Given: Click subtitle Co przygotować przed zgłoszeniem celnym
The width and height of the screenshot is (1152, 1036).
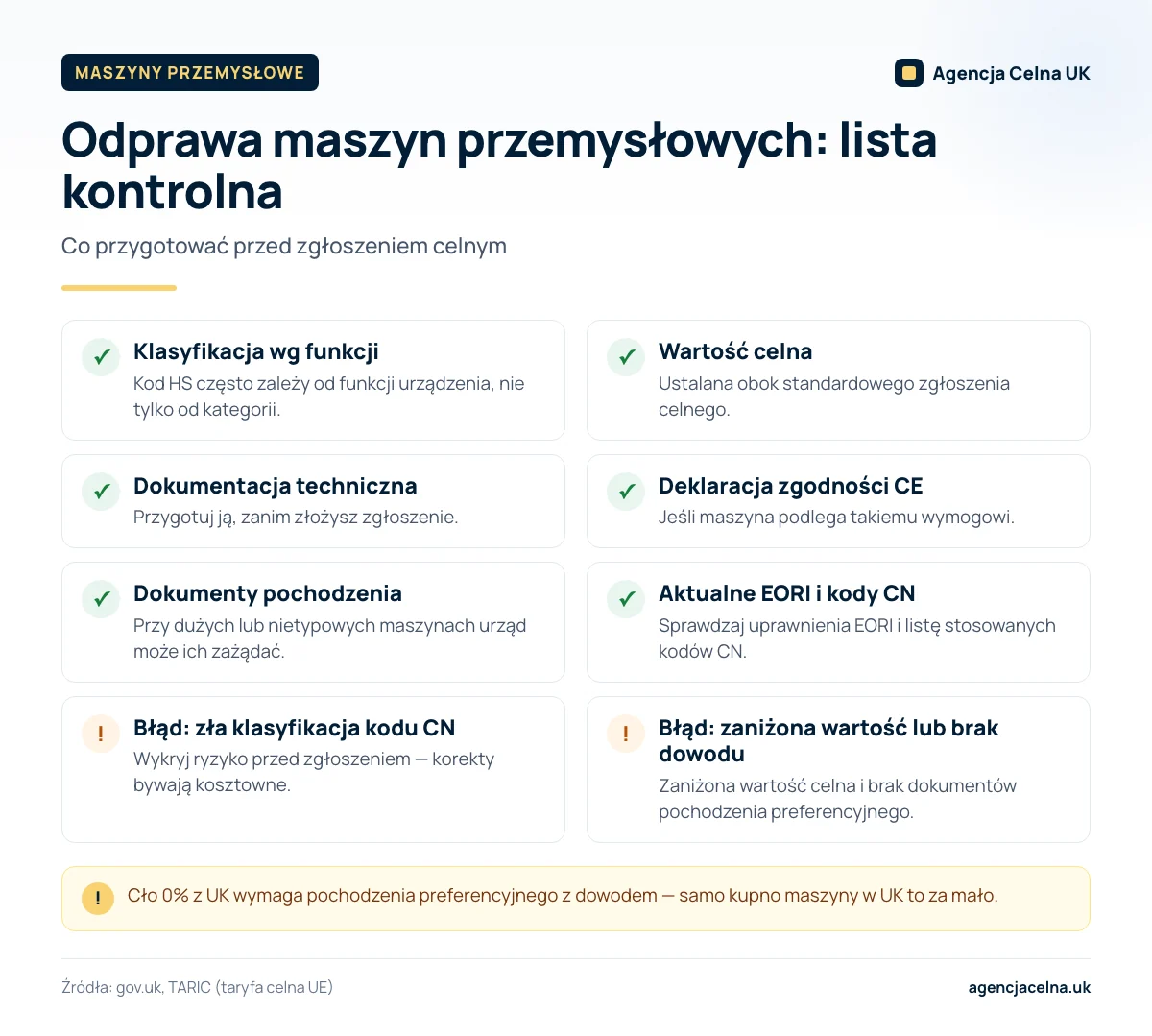Looking at the screenshot, I should click(284, 246).
